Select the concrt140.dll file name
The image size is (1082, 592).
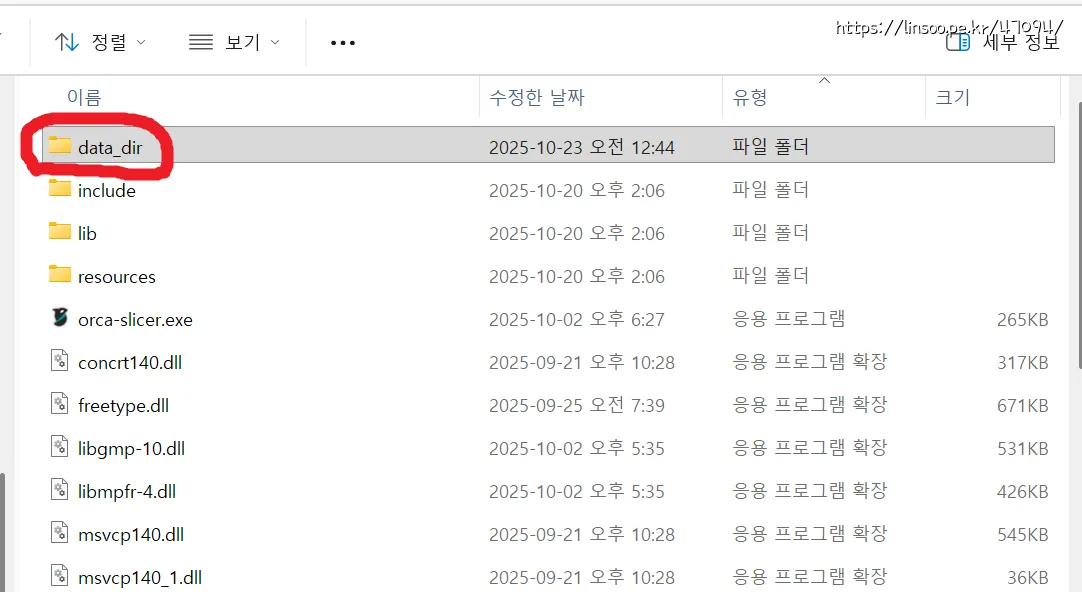tap(130, 362)
